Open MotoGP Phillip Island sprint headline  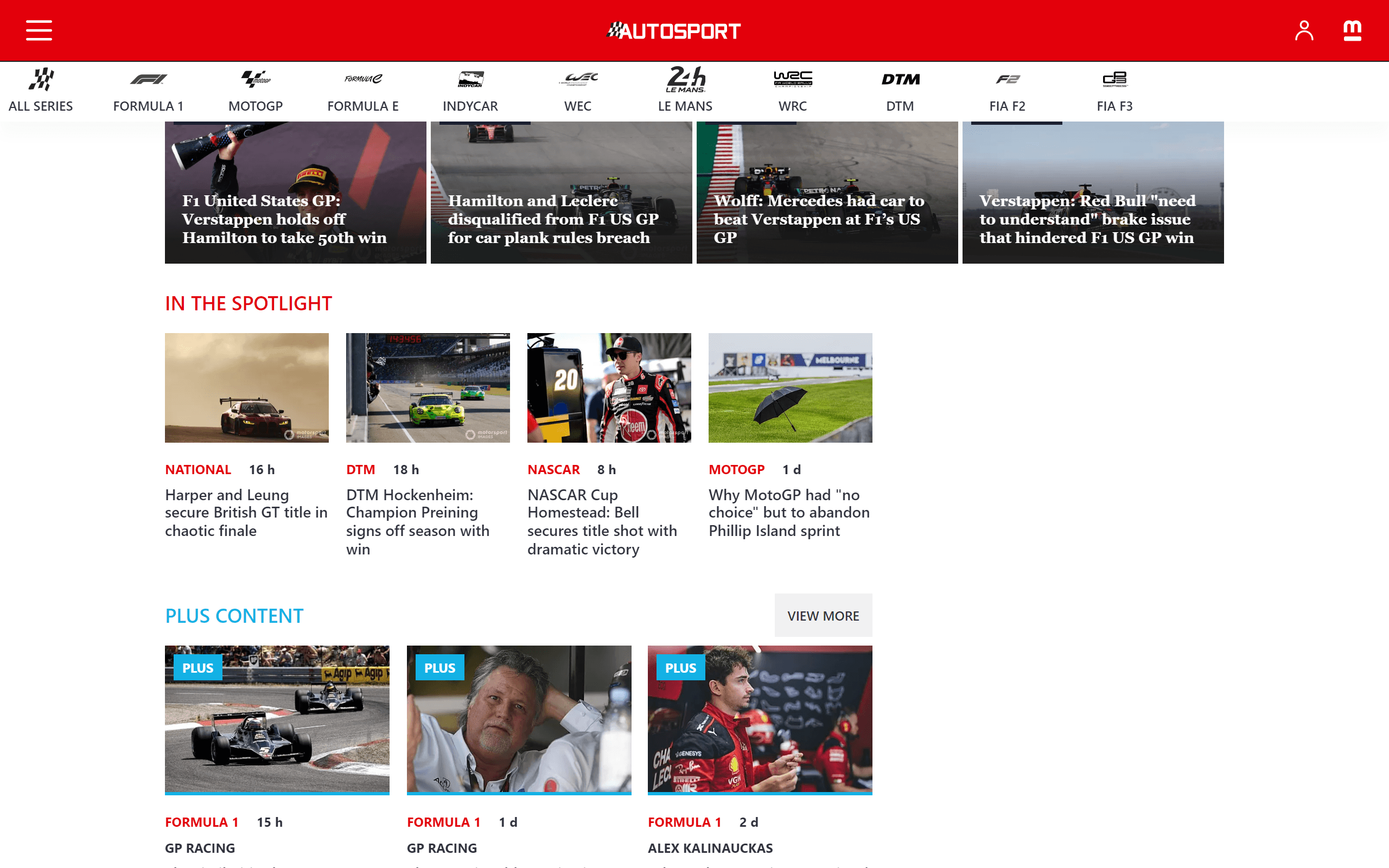789,513
